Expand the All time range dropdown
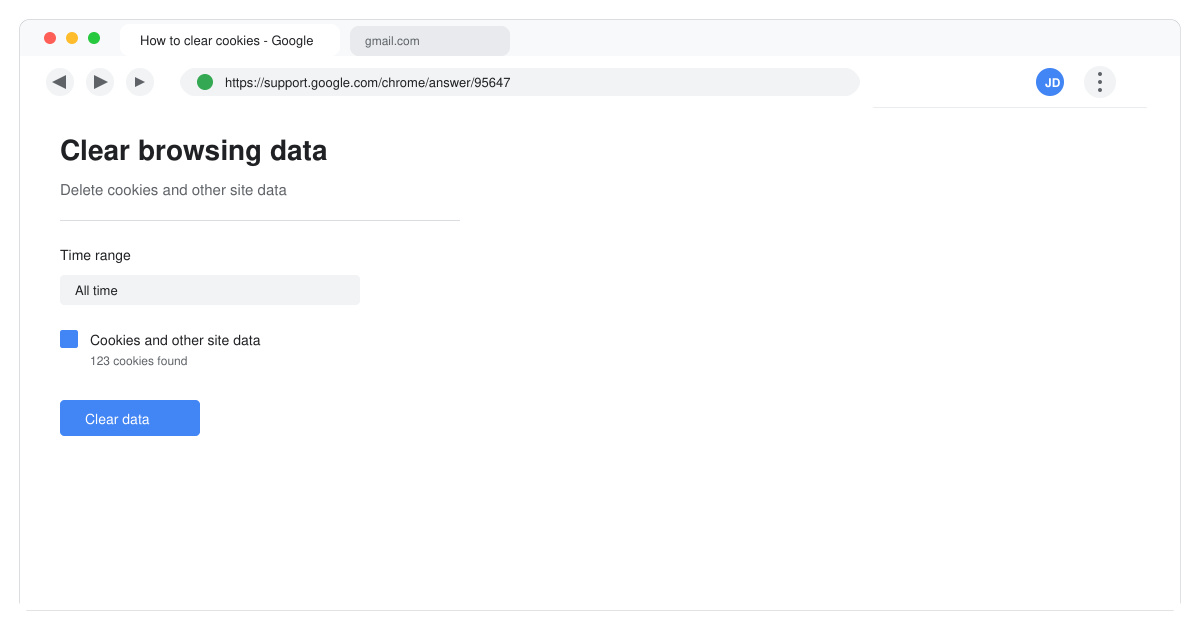Screen dimensions: 1200x630 click(x=210, y=290)
